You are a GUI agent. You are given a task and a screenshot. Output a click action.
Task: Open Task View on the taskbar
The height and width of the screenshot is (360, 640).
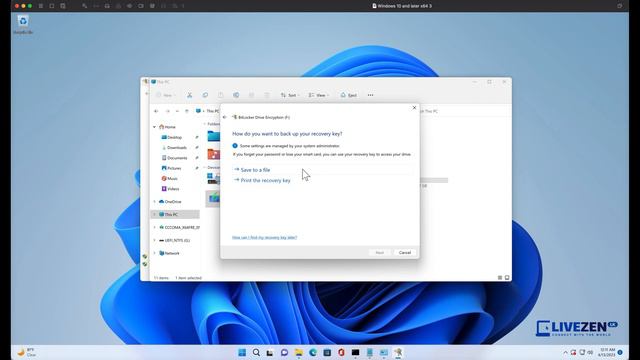click(270, 352)
